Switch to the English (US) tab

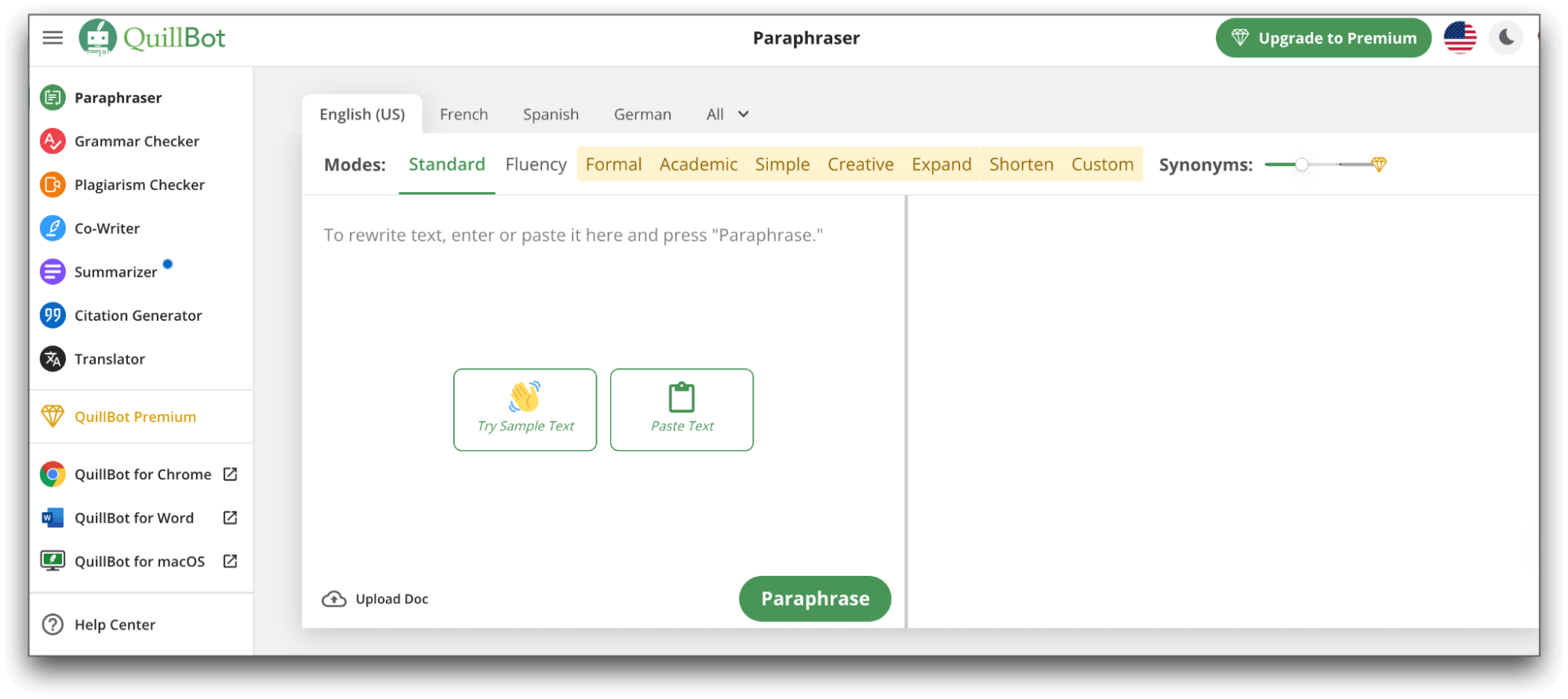coord(362,115)
